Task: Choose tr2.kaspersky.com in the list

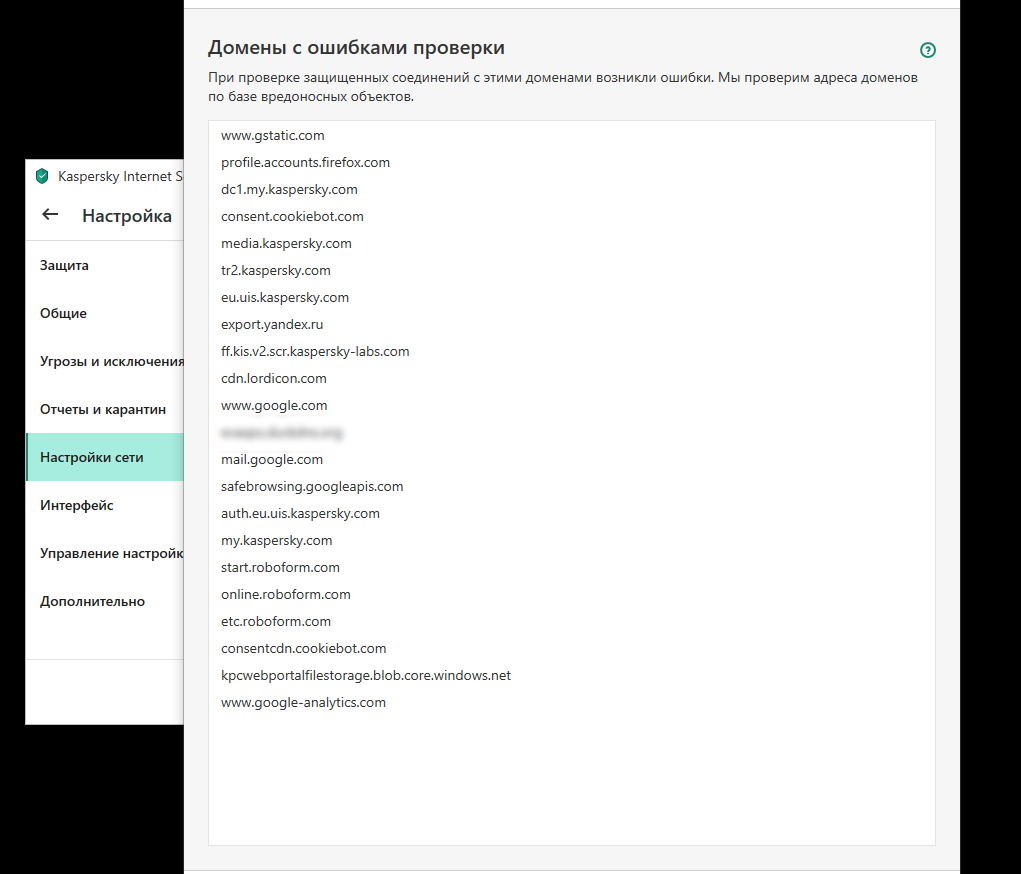Action: (572, 270)
